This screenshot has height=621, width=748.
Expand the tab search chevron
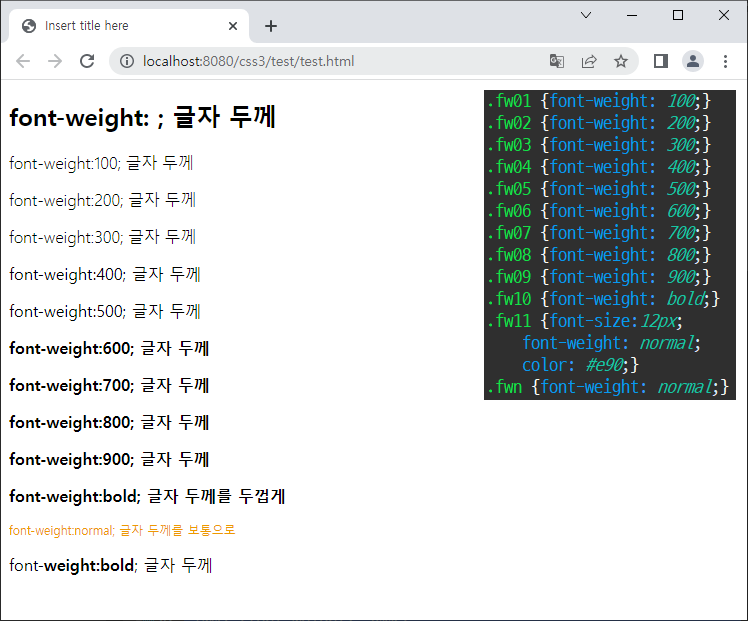pos(586,15)
